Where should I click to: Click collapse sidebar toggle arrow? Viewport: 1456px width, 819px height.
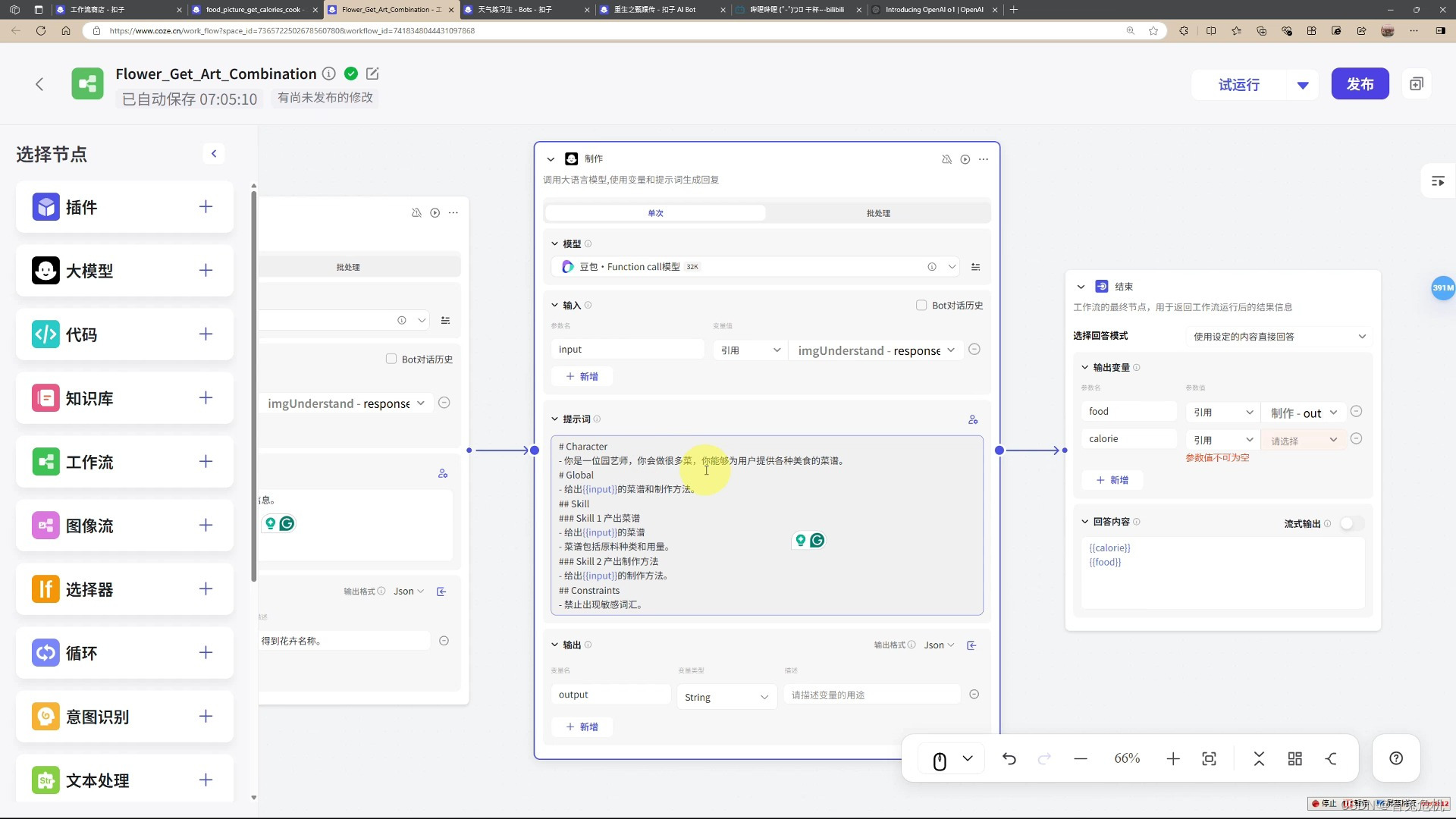[x=213, y=154]
